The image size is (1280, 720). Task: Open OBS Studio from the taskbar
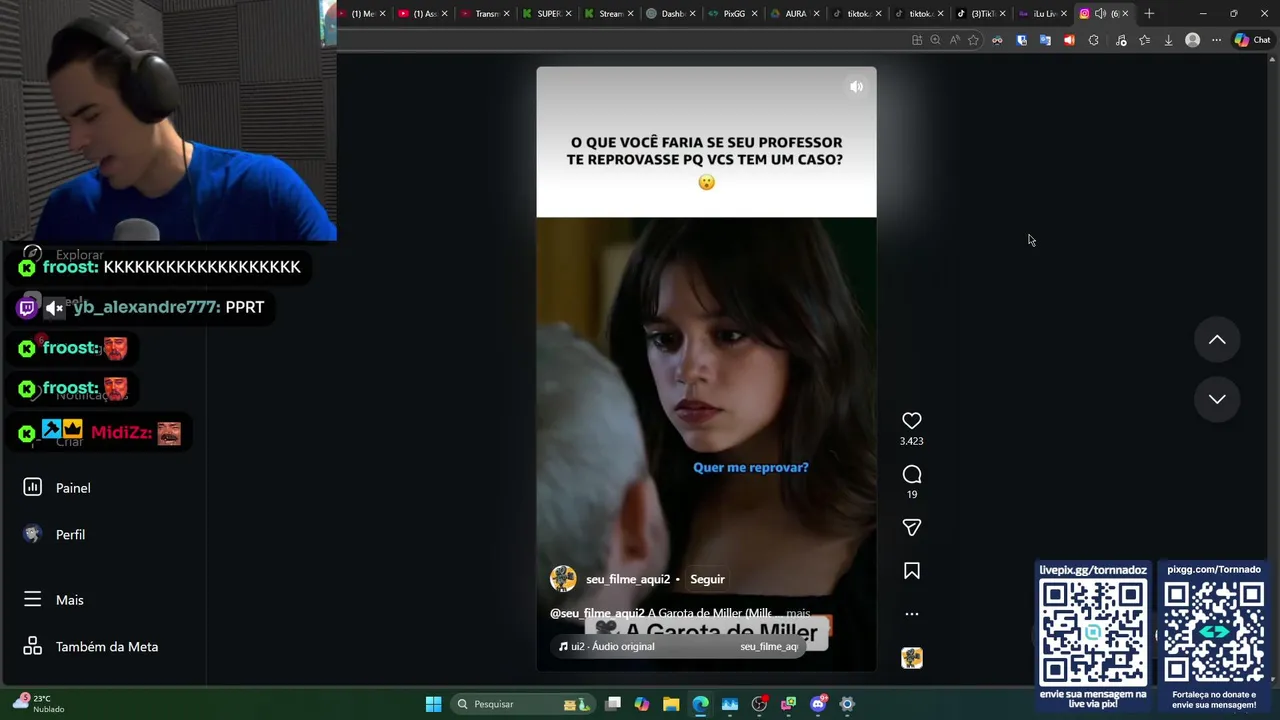[x=759, y=704]
